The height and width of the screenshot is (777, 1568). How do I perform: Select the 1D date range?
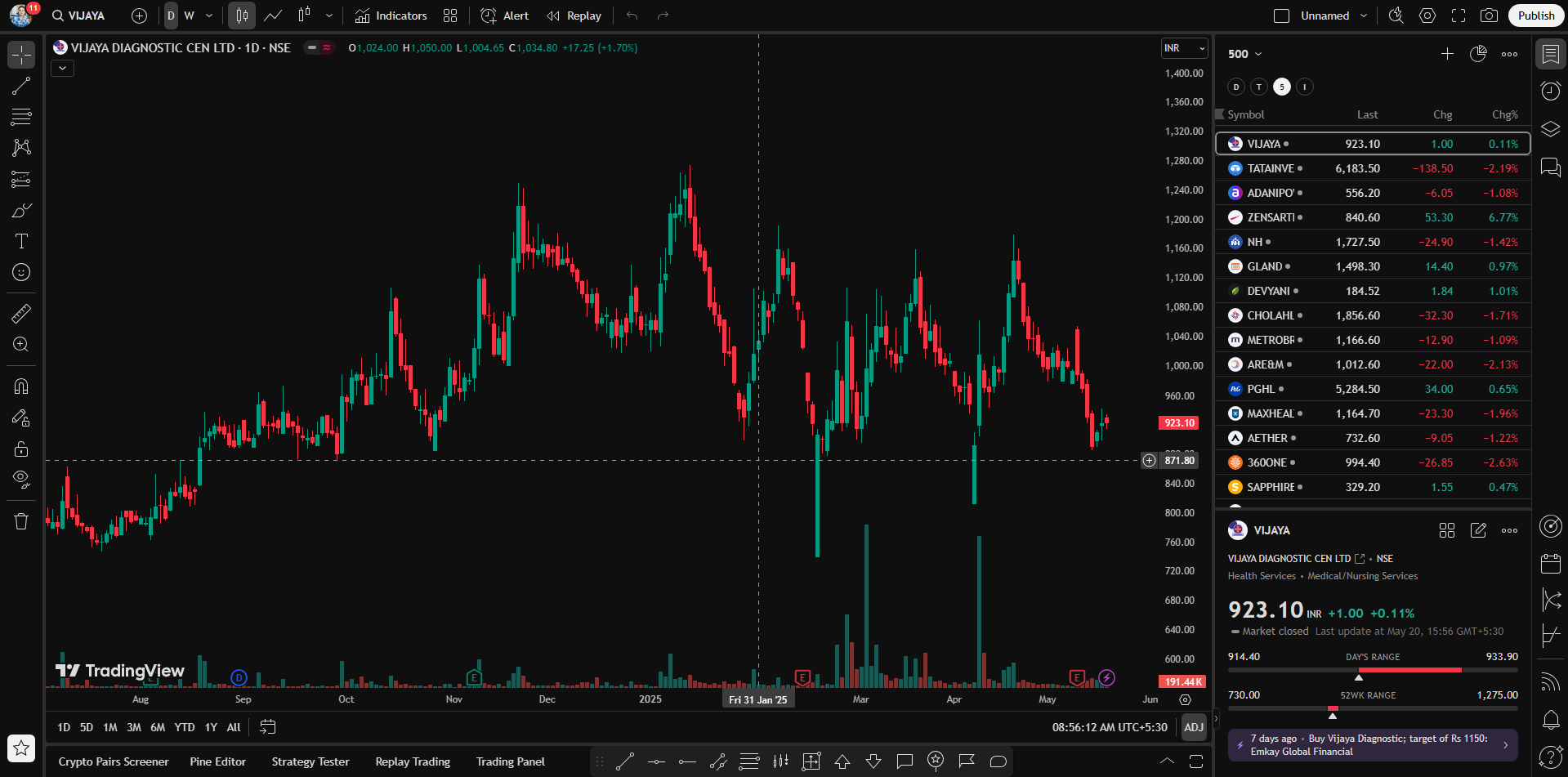pos(64,727)
